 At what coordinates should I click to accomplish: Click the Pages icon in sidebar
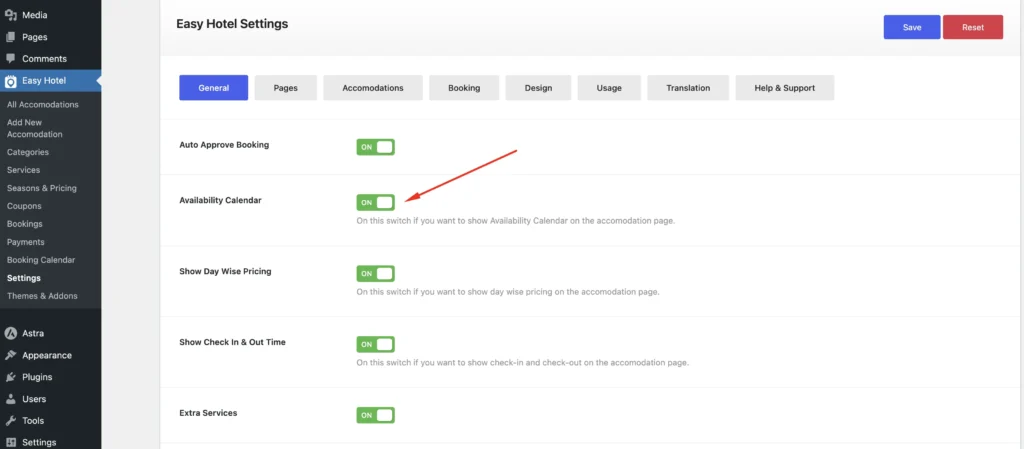click(x=11, y=37)
